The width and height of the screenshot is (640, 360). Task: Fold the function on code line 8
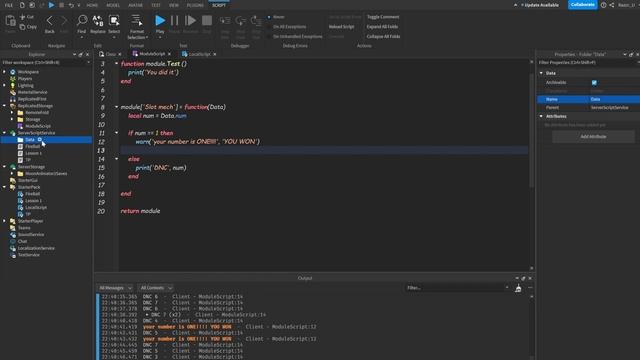(116, 107)
